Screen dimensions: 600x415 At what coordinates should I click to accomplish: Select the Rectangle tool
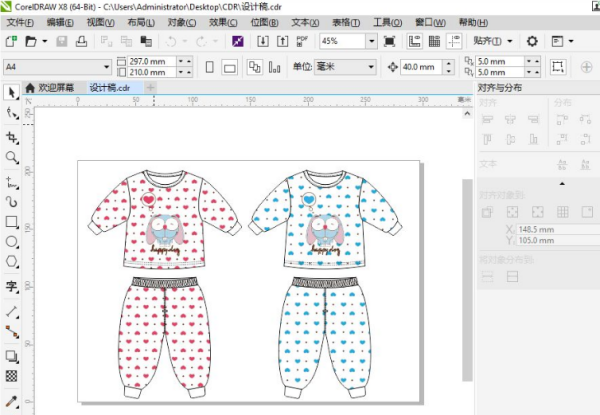click(12, 222)
